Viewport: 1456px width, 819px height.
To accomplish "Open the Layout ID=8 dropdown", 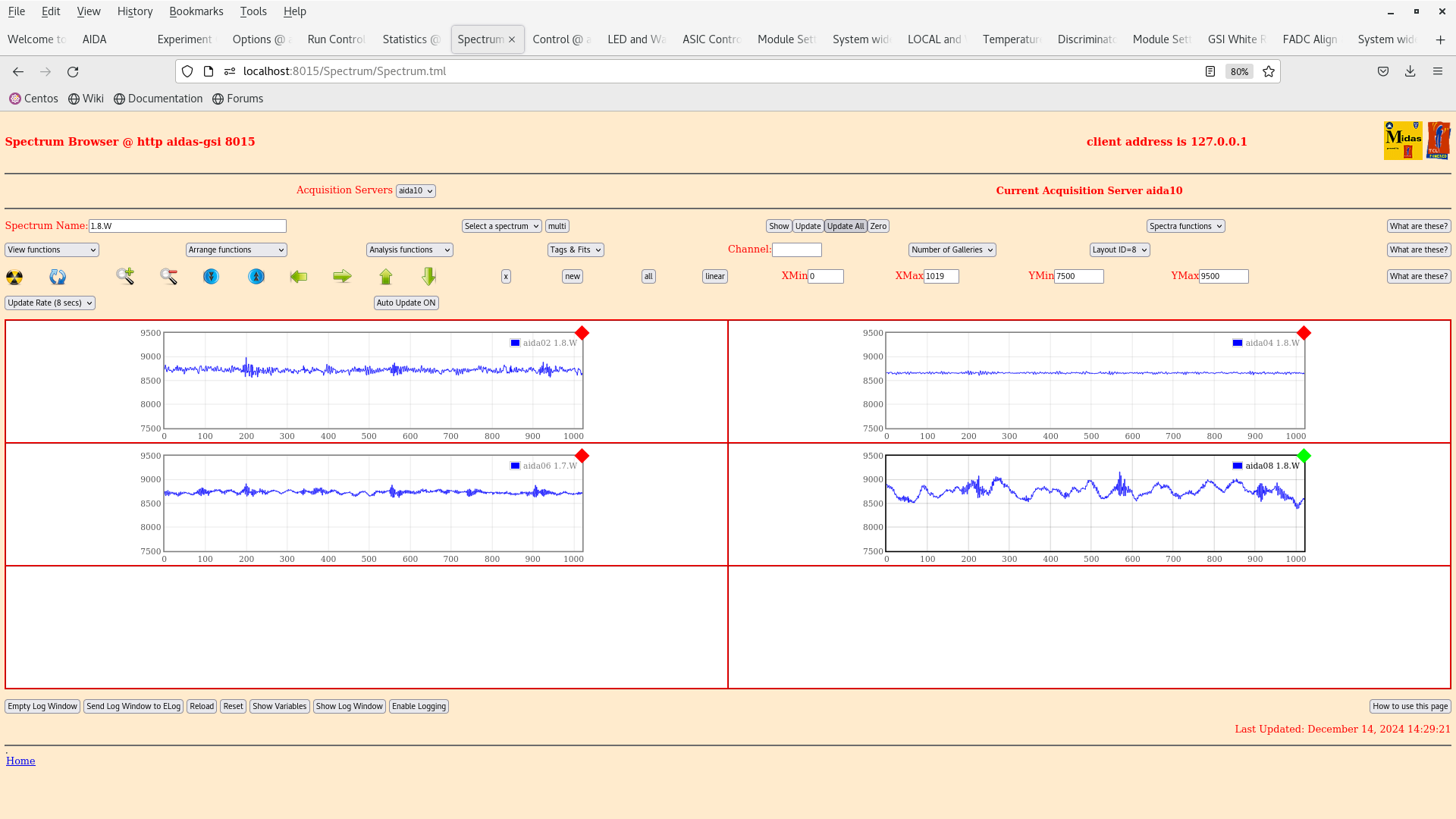I will pos(1119,249).
